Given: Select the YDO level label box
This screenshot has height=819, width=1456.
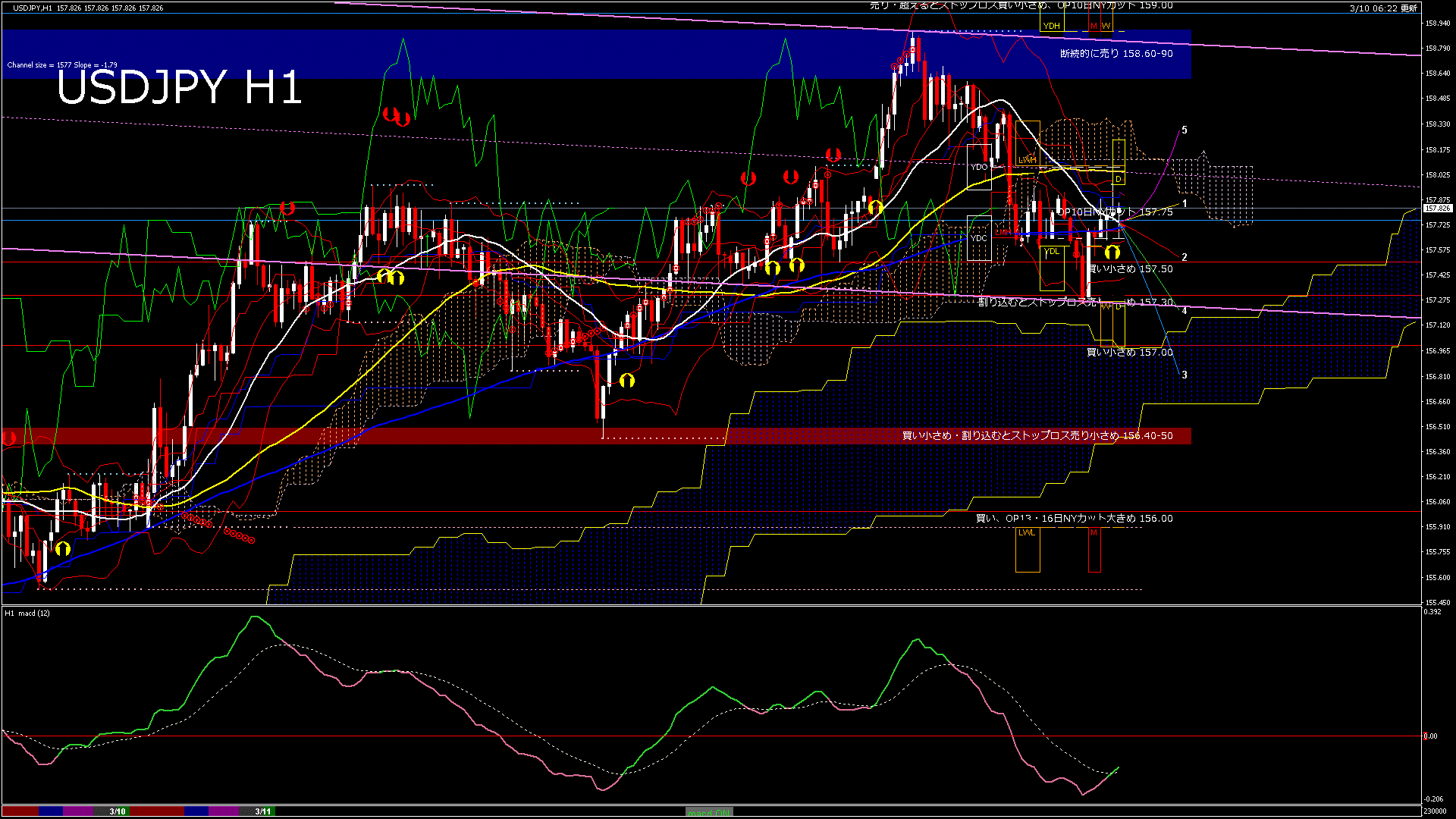Looking at the screenshot, I should point(979,167).
